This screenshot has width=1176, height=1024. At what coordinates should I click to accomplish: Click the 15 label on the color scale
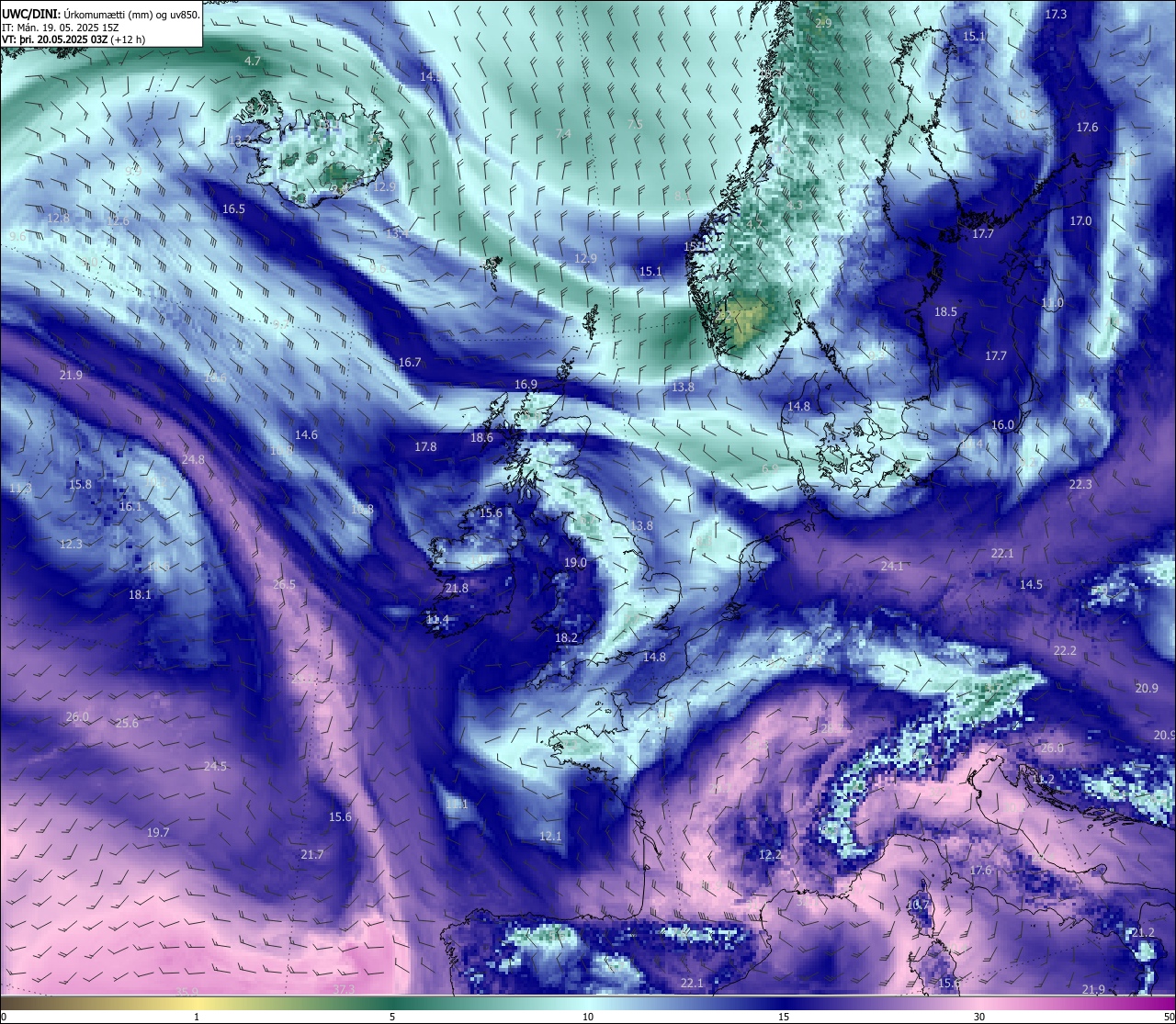784,1018
